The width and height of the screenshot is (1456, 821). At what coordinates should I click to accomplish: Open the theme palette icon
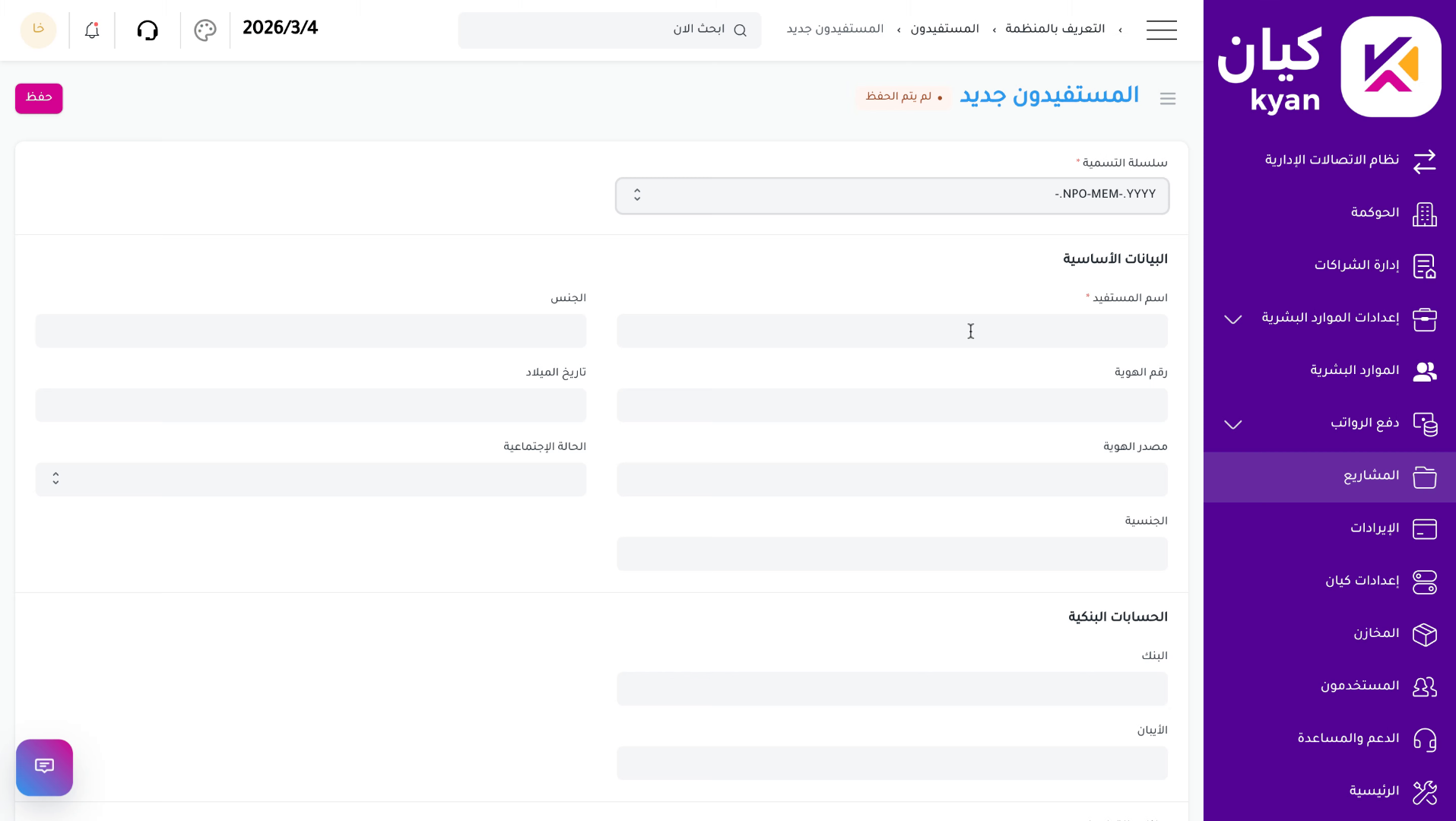pos(204,30)
